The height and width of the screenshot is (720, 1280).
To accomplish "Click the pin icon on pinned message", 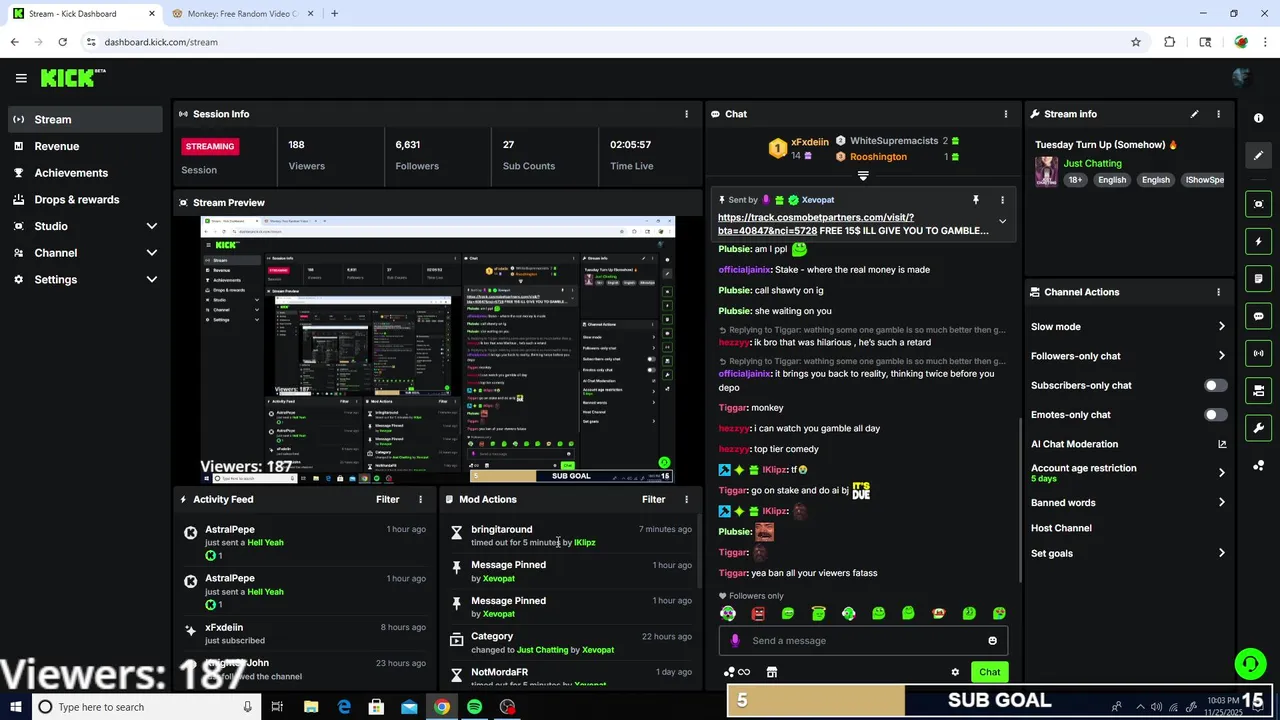I will point(975,200).
